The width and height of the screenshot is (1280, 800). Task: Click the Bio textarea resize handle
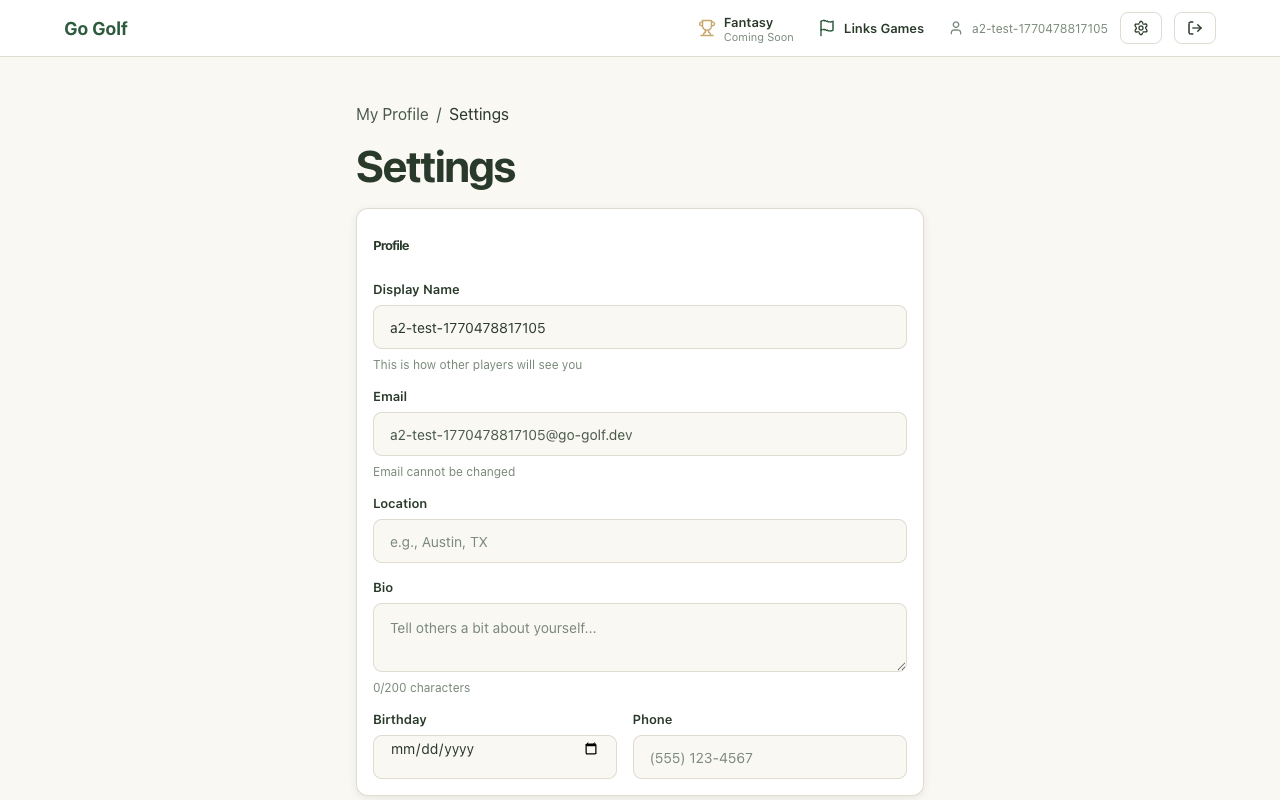(x=901, y=666)
